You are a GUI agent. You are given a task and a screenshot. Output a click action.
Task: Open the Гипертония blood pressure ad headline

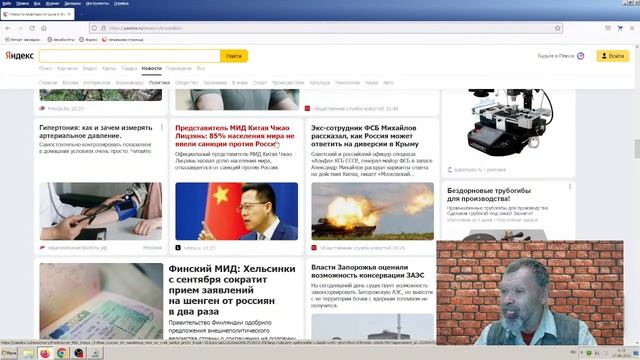96,131
